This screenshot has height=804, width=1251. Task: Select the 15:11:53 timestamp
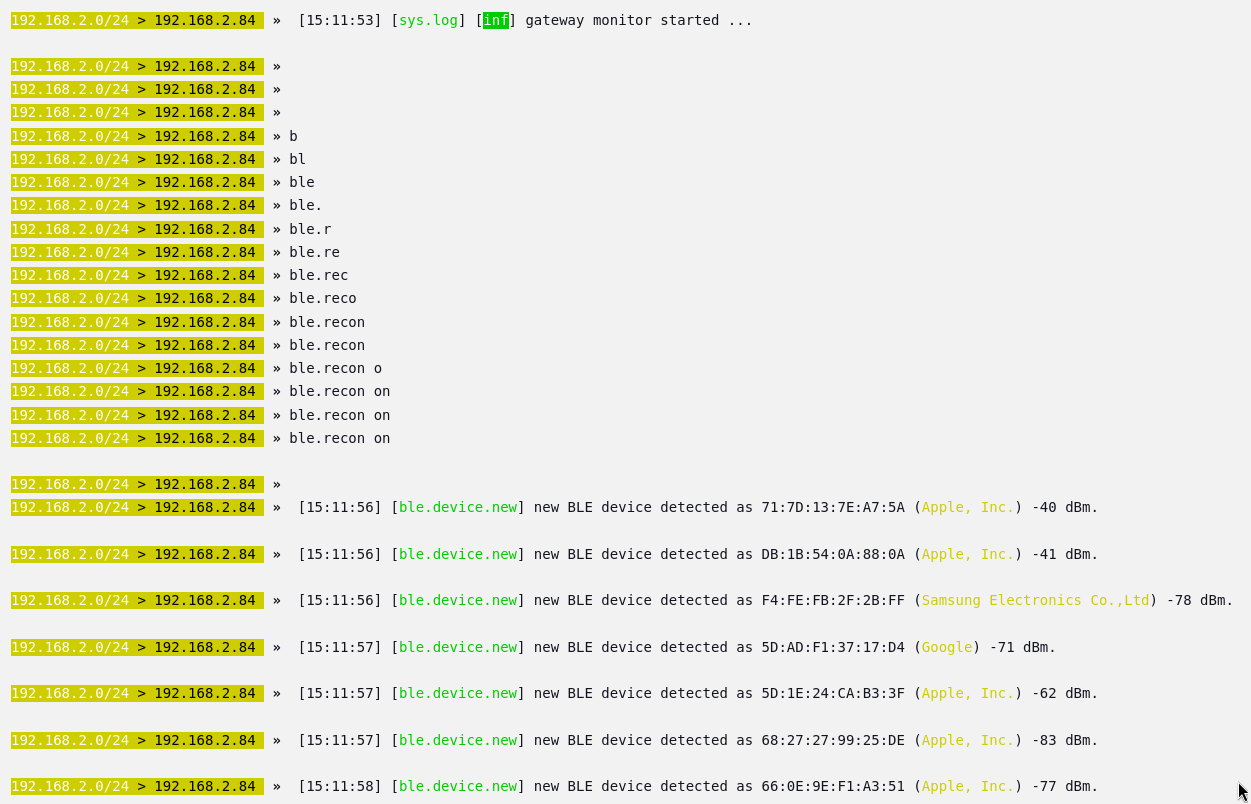pyautogui.click(x=340, y=20)
